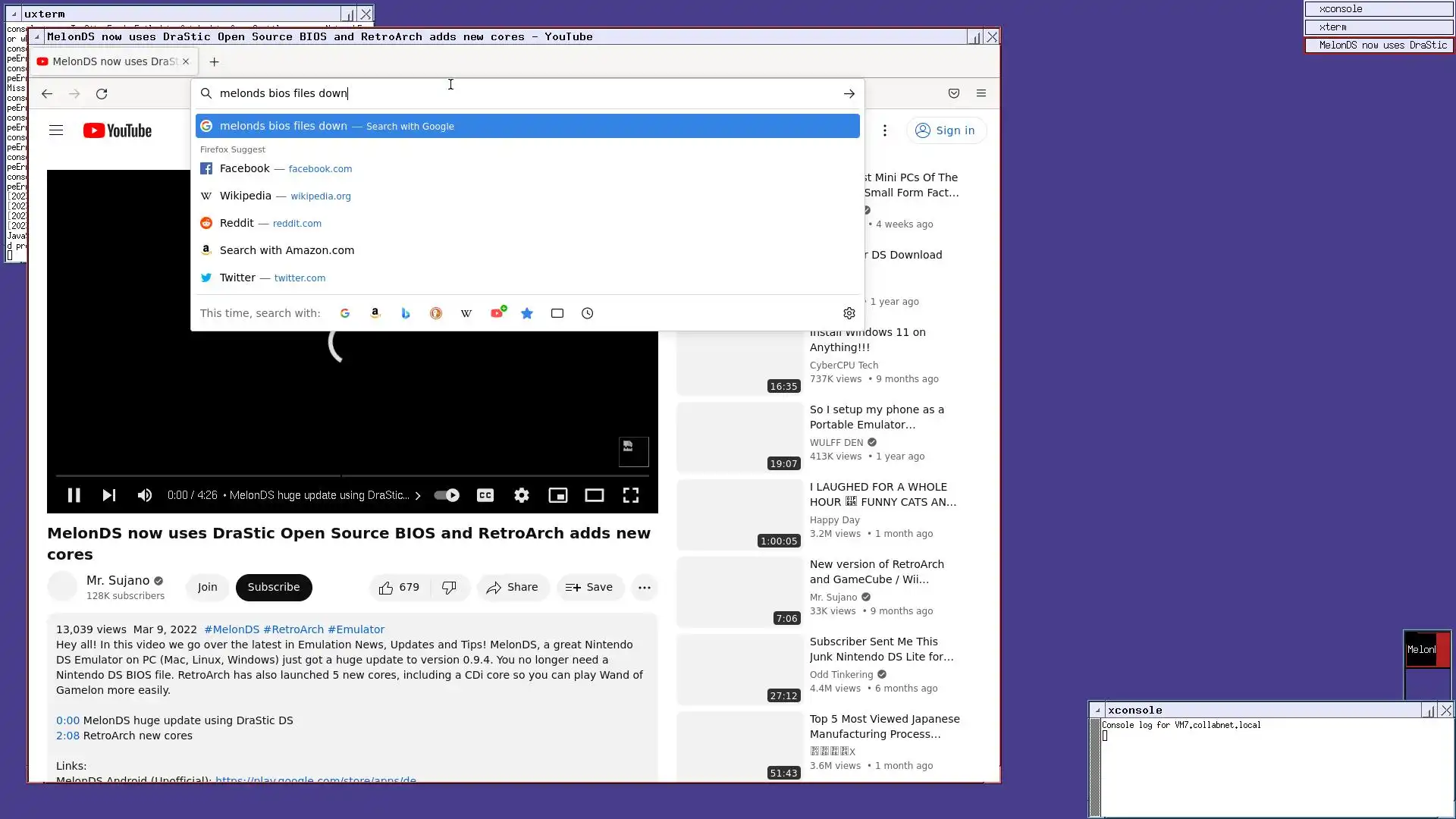The image size is (1456, 819).
Task: Enable miniplayer mode
Action: [x=558, y=495]
